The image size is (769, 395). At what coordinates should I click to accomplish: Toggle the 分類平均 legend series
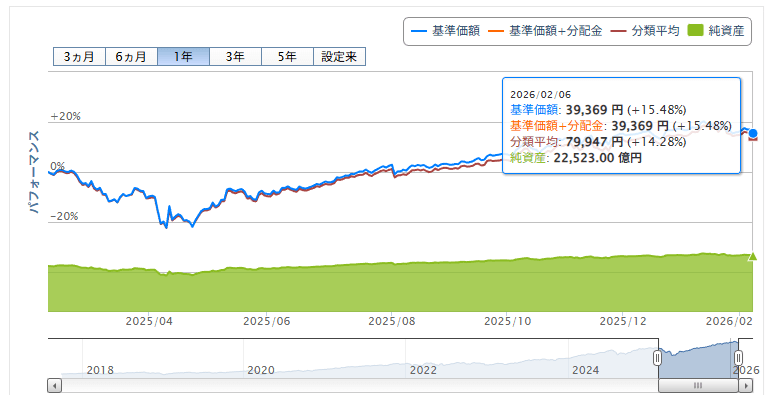tap(645, 31)
